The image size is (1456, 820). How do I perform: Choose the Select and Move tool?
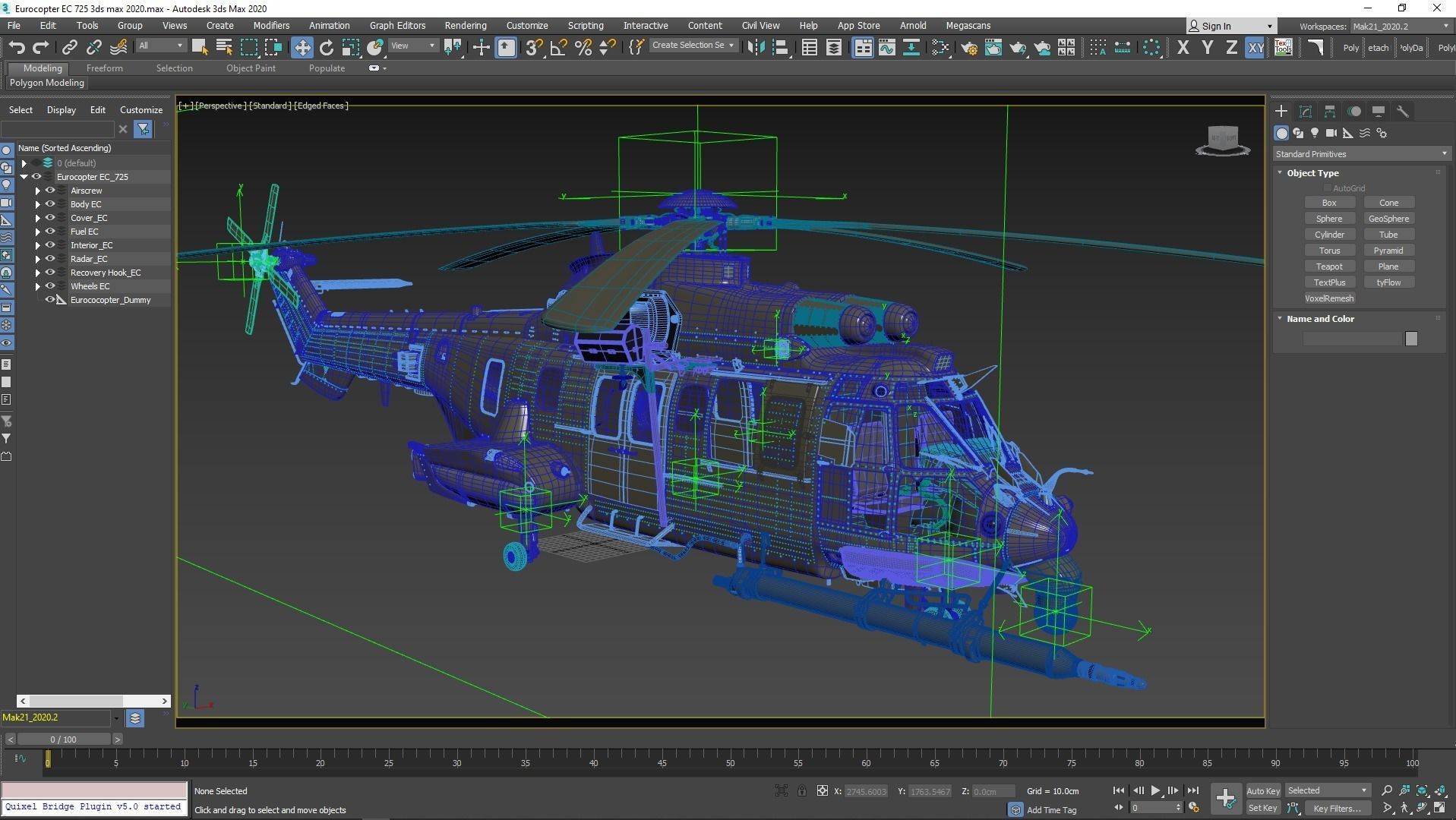coord(302,48)
